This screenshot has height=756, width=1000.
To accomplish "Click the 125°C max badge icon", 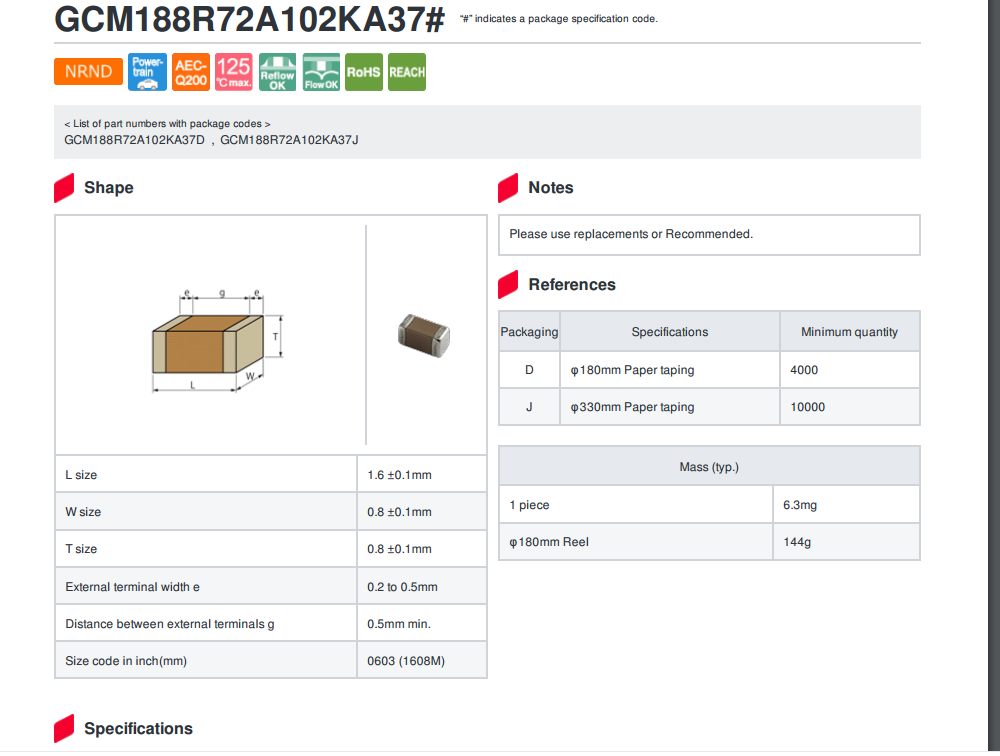I will 233,72.
